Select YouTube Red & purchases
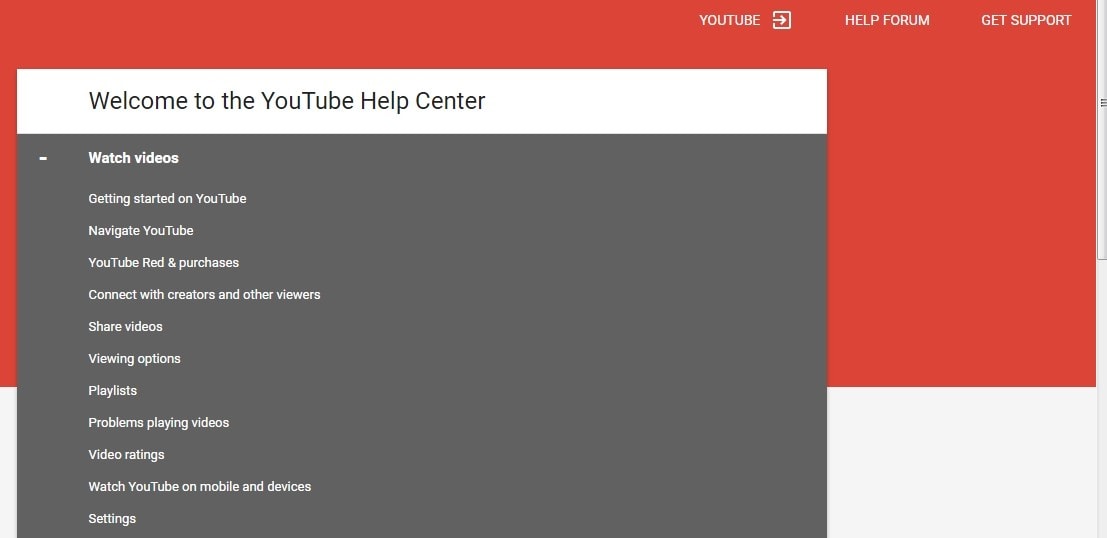Viewport: 1107px width, 538px height. [164, 263]
